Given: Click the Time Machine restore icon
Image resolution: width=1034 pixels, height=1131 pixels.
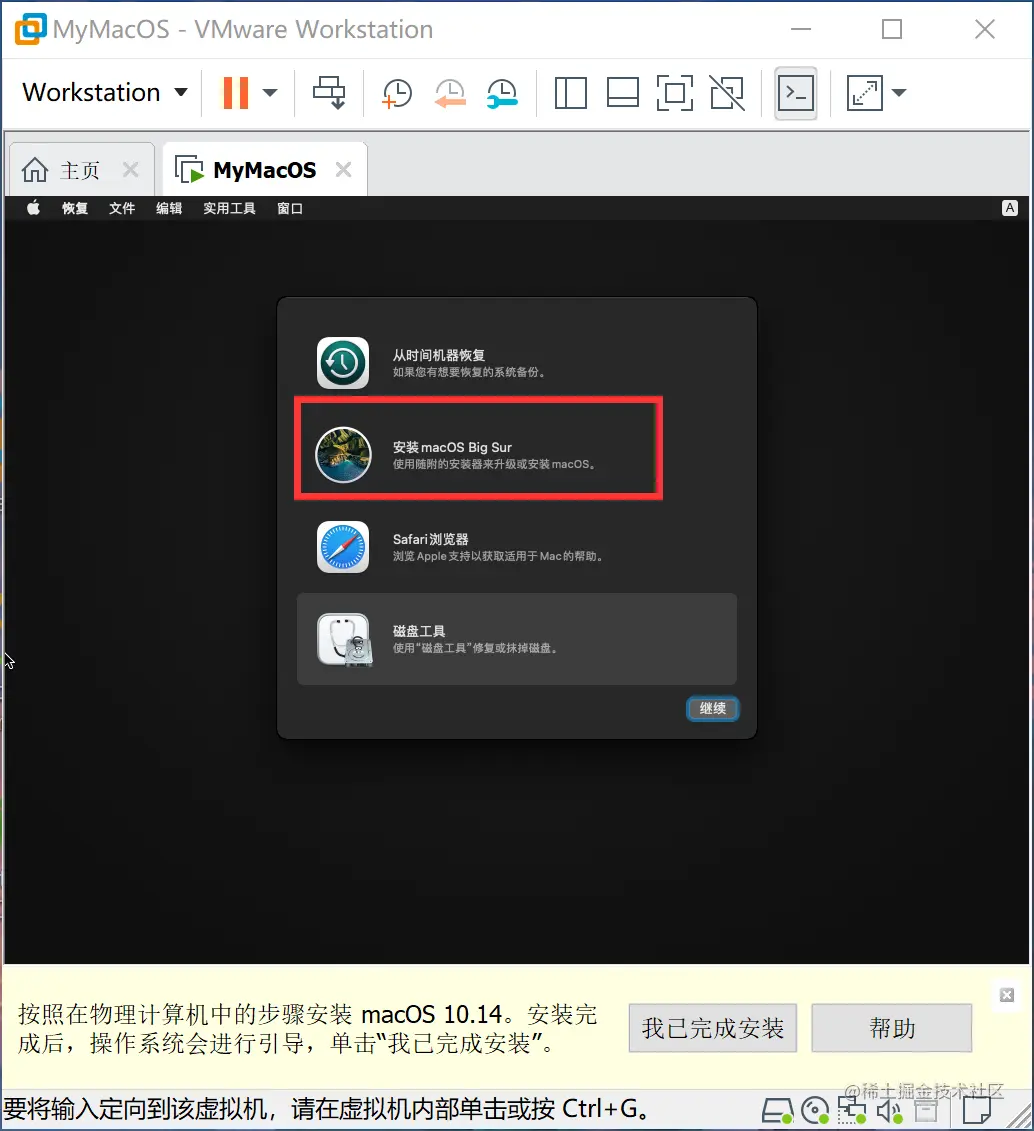Looking at the screenshot, I should pos(343,363).
